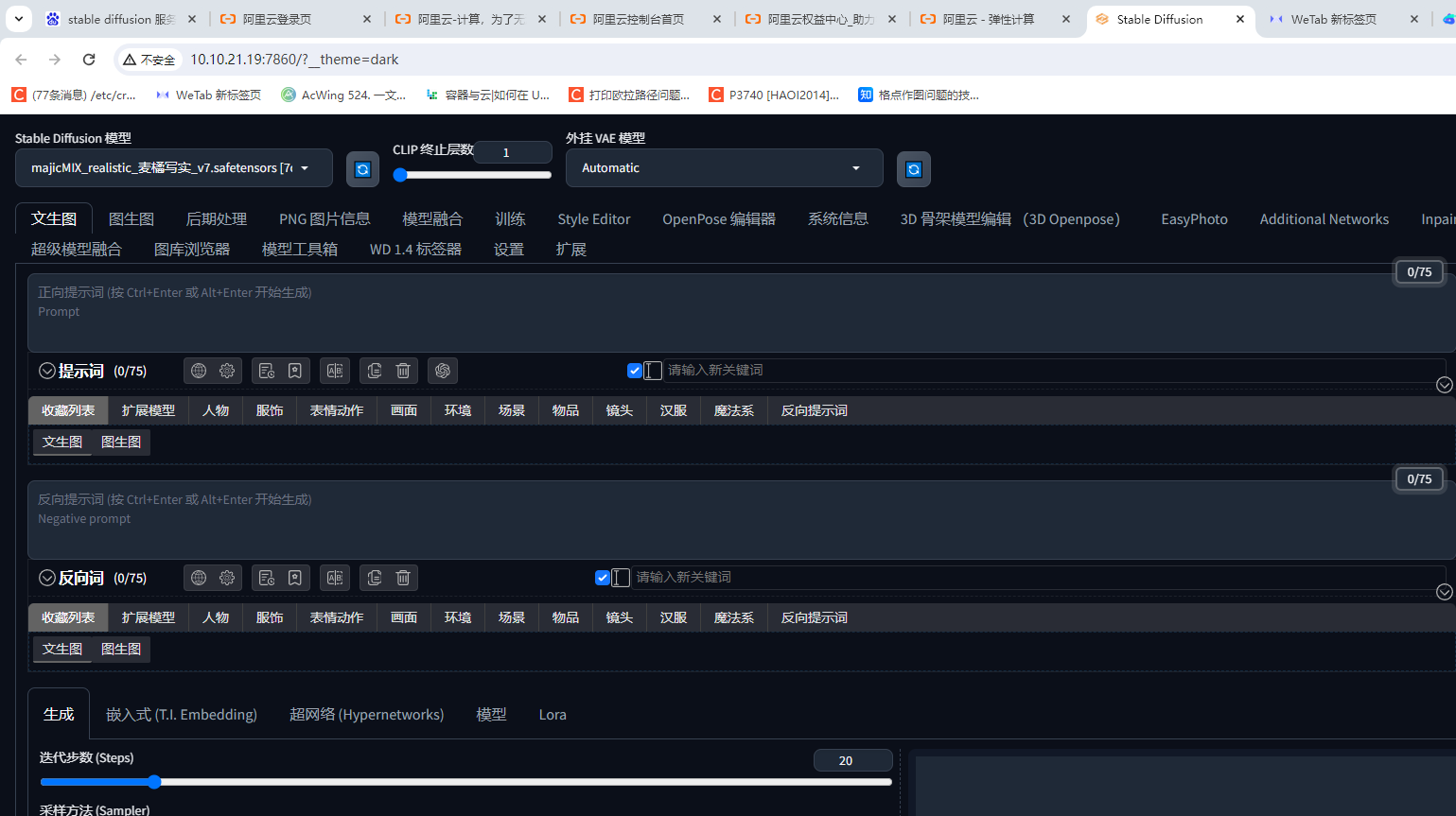Select 超网络 (Hypernetworks) tab
Image resolution: width=1456 pixels, height=816 pixels.
point(366,714)
